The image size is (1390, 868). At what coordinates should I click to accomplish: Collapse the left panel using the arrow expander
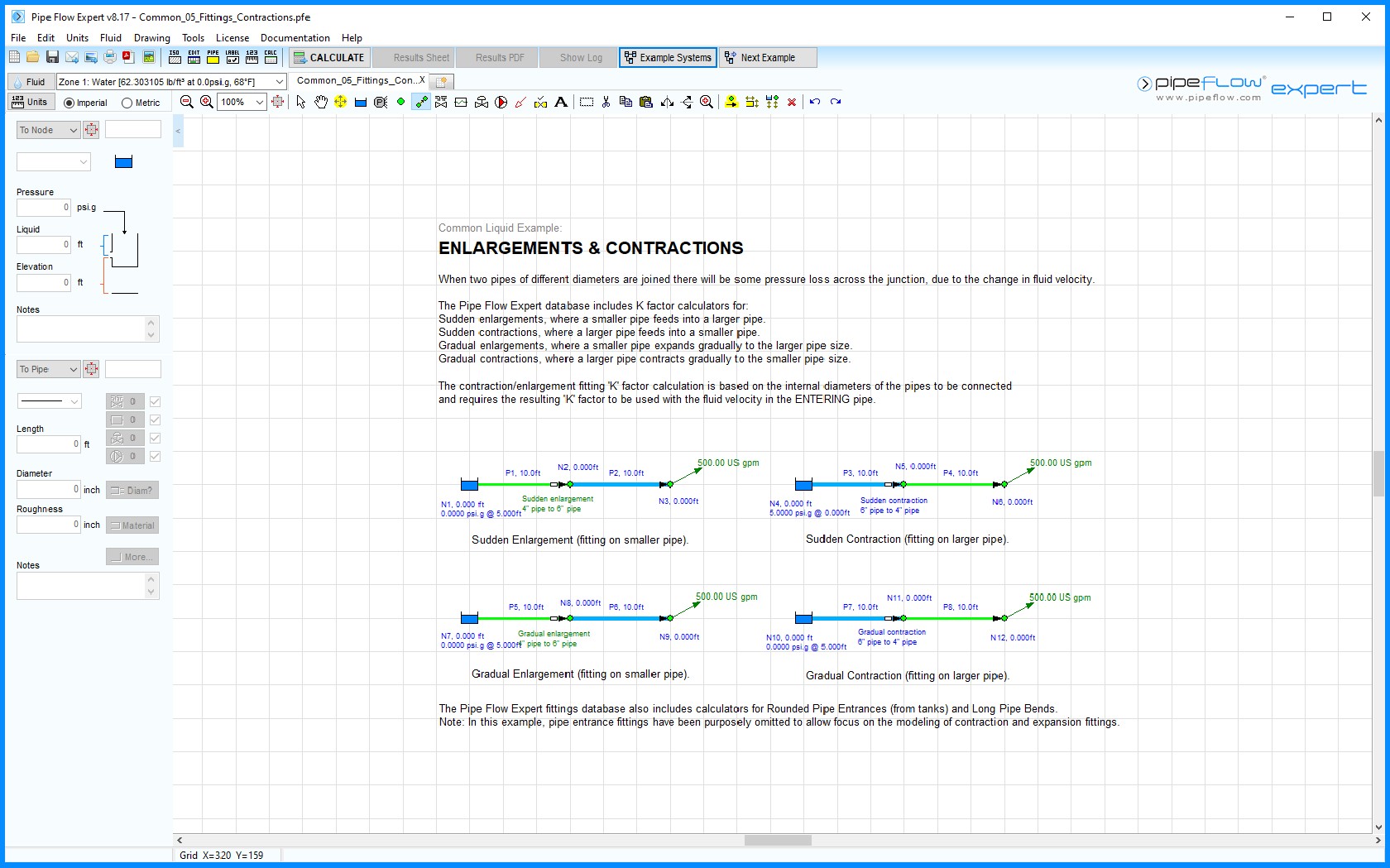point(178,132)
